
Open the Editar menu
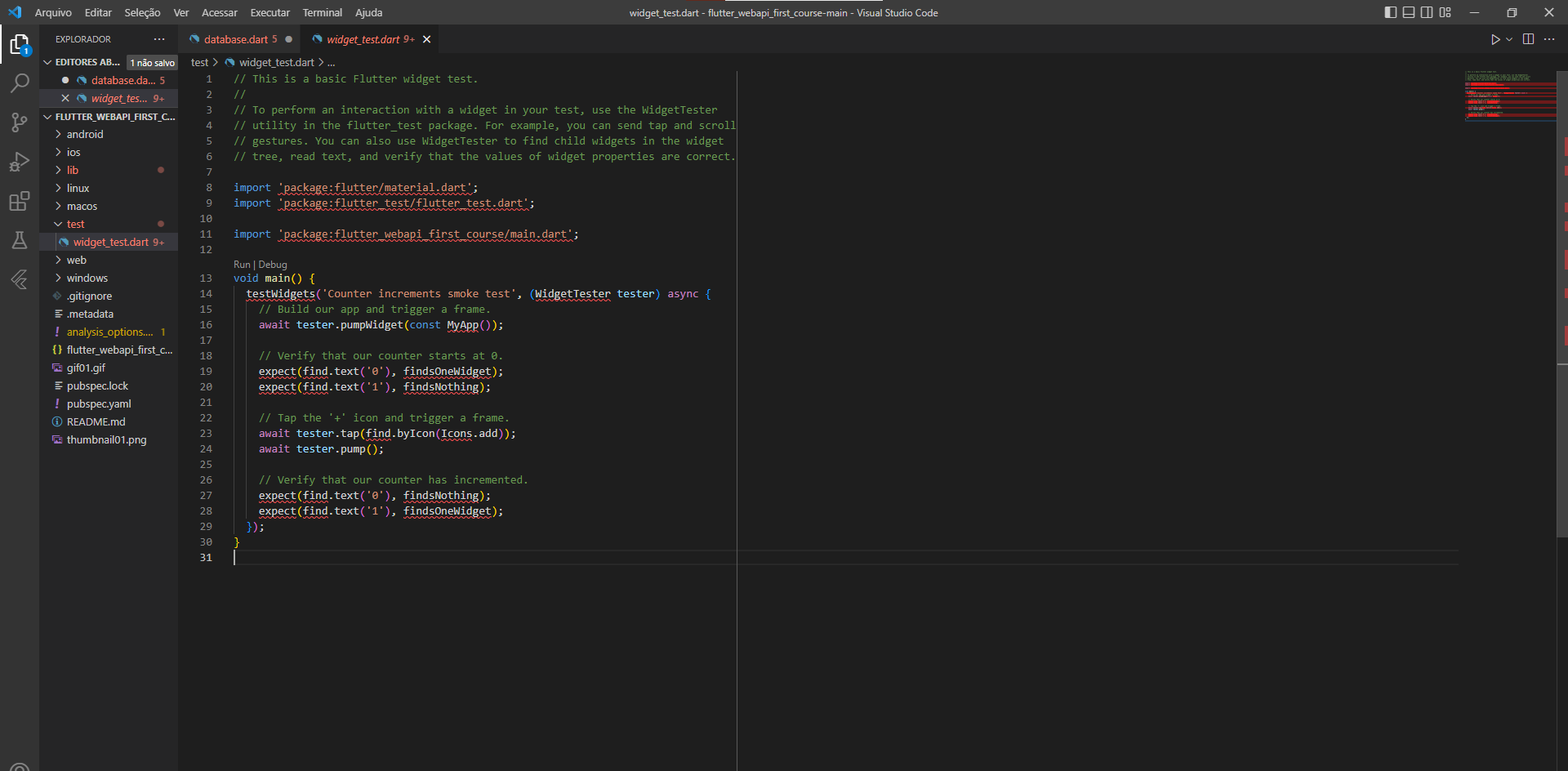click(x=98, y=12)
